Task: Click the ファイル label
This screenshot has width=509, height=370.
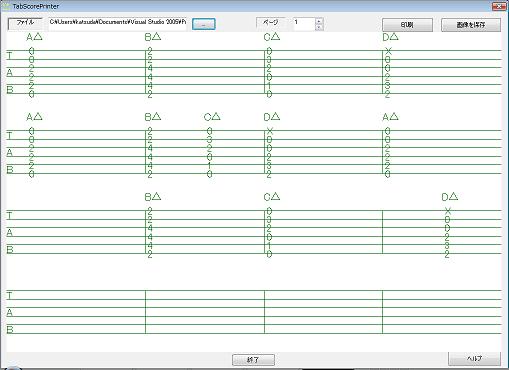Action: (25, 23)
